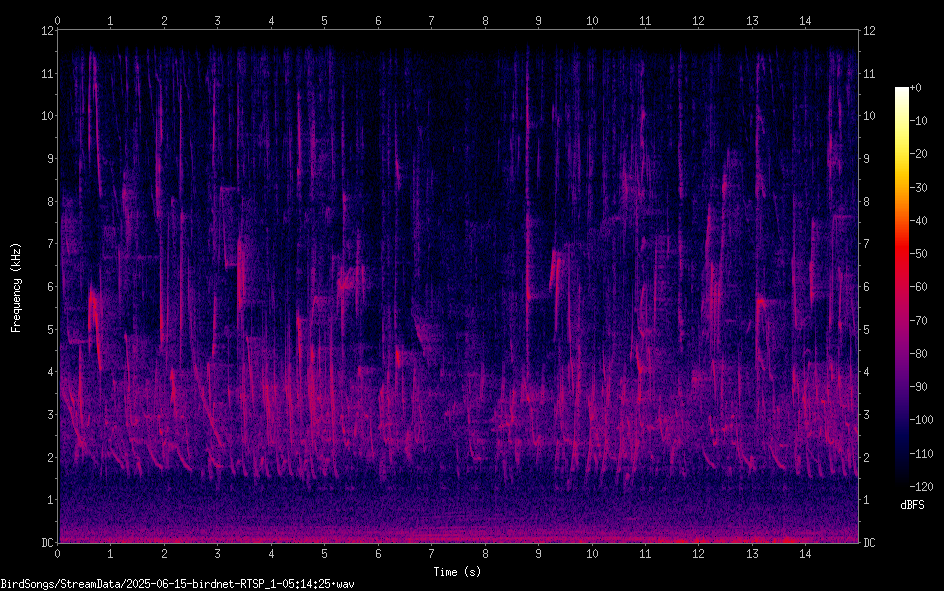944x591 pixels.
Task: Click the "9" label on the right frequency axis
Action: 866,159
